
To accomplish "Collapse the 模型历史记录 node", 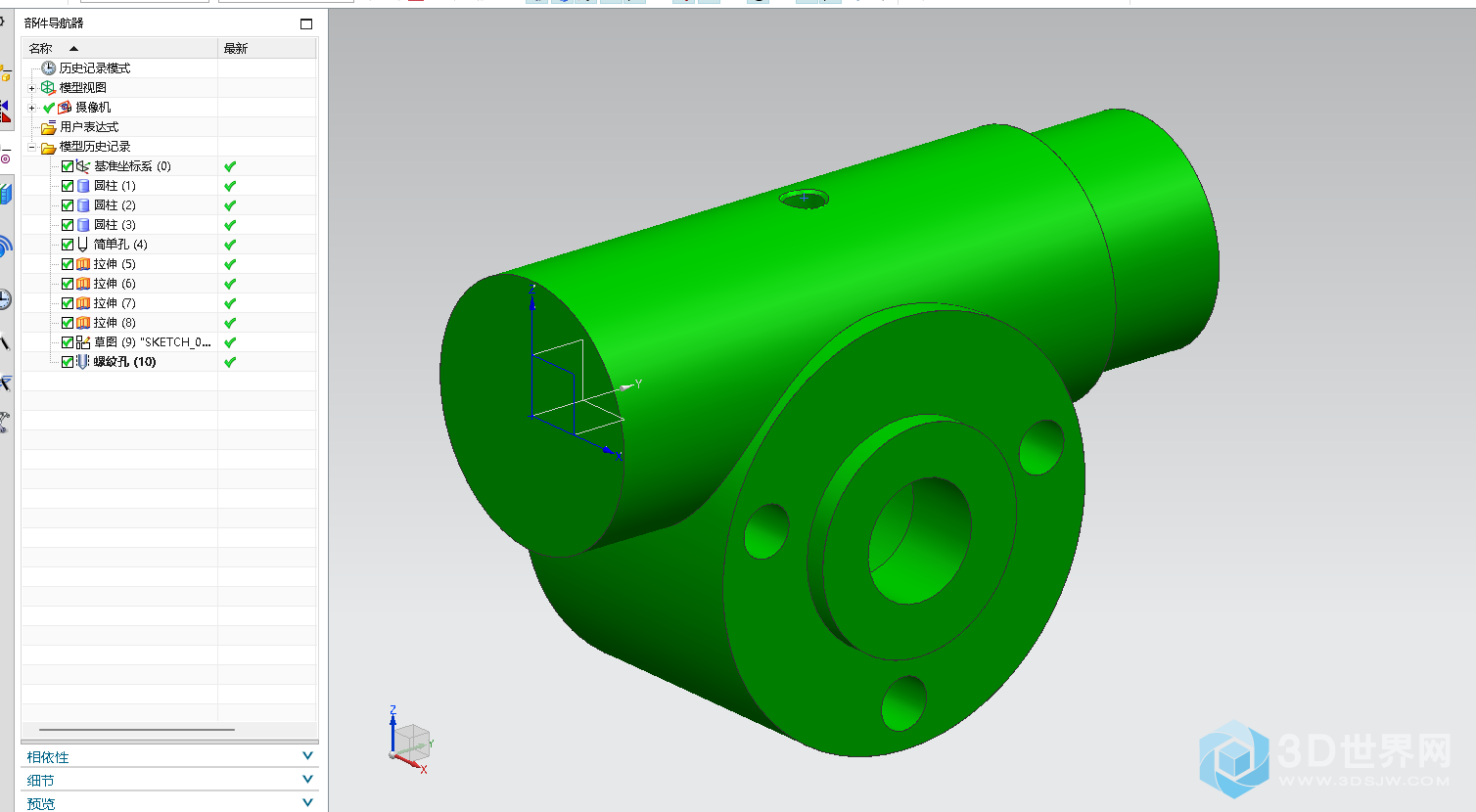I will 31,147.
